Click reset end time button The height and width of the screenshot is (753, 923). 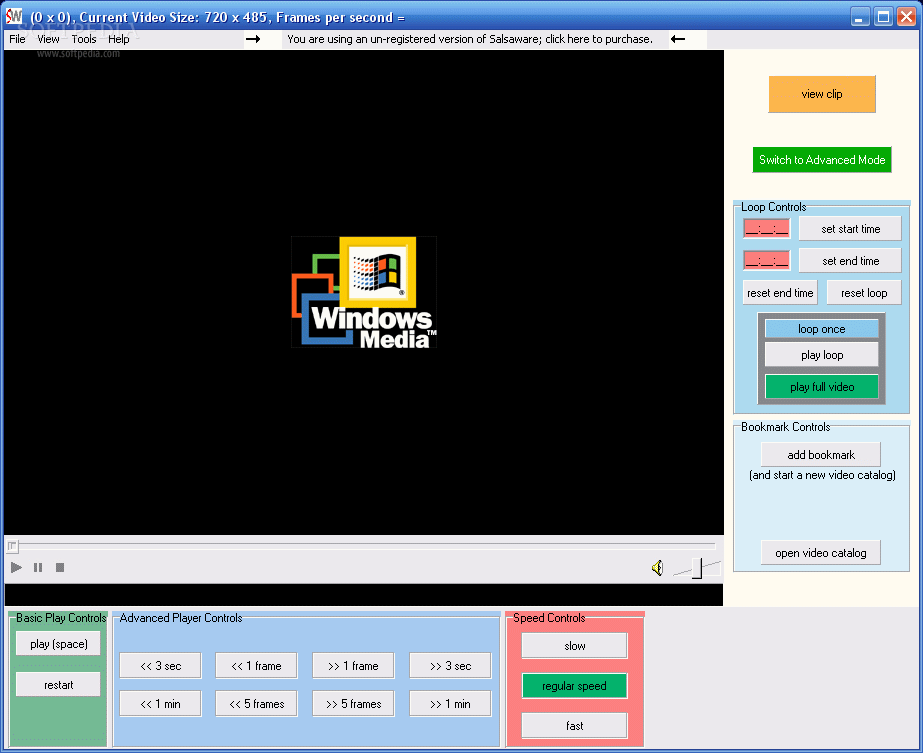pos(780,293)
